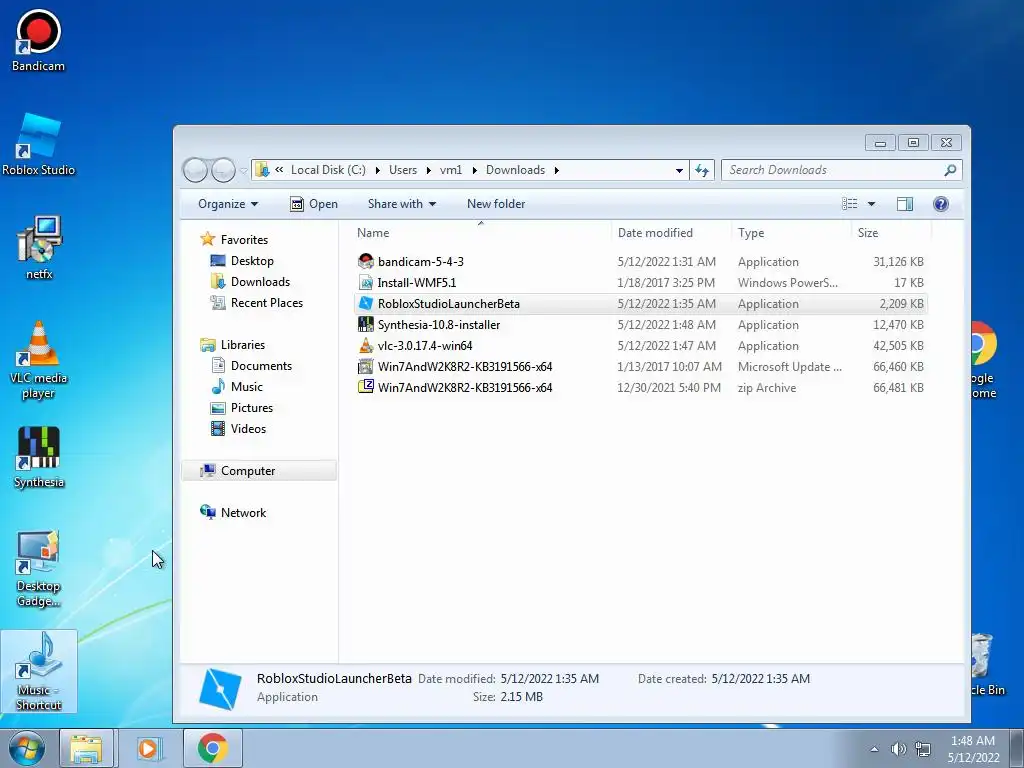Click the network tray icon
This screenshot has height=768, width=1024.
click(x=923, y=749)
